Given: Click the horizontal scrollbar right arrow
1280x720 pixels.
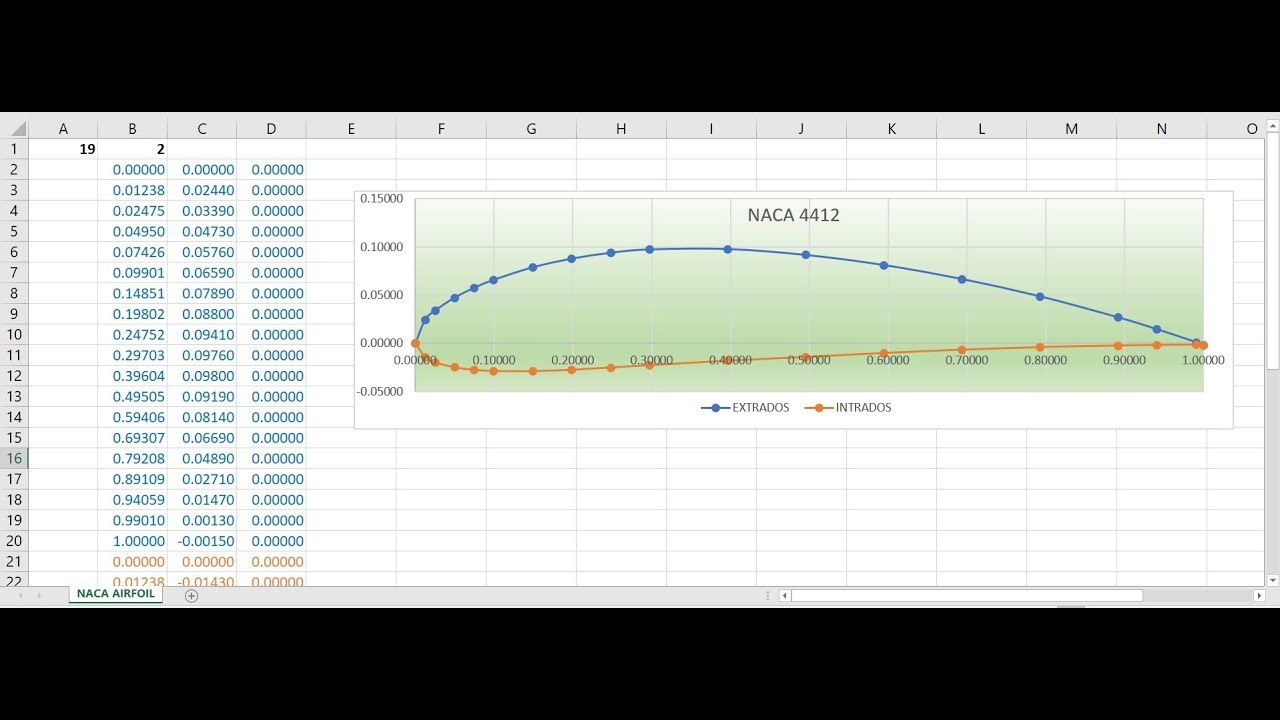Looking at the screenshot, I should [1259, 596].
